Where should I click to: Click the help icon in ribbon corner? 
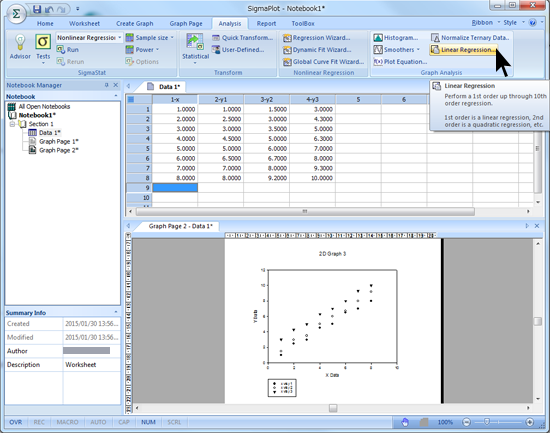[x=532, y=23]
